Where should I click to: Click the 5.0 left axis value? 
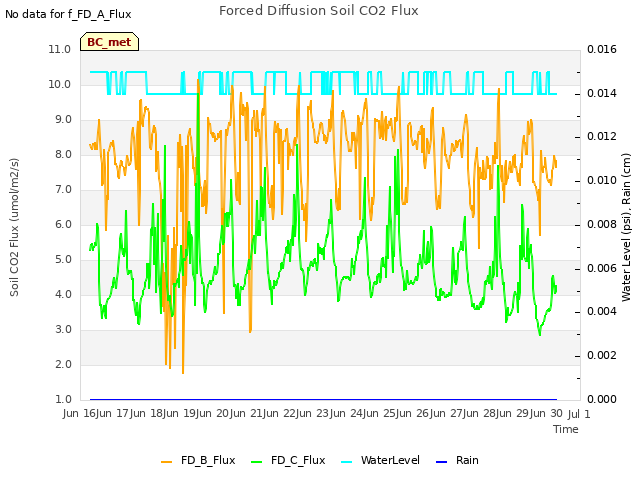coord(63,260)
